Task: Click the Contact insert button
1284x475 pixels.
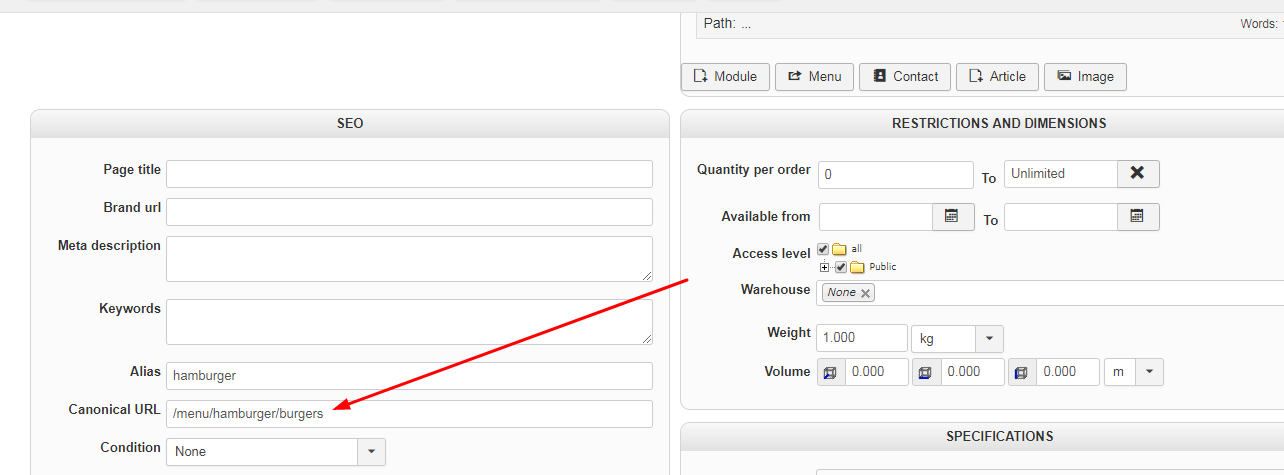Action: point(905,76)
